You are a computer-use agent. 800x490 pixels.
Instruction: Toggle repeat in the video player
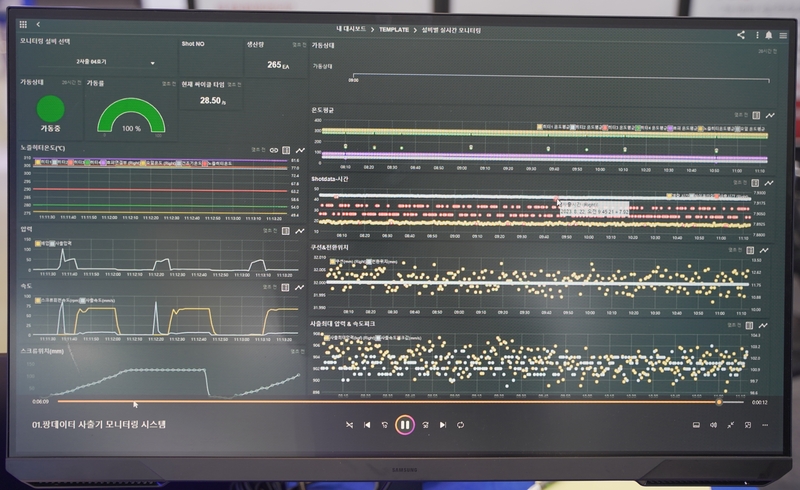click(x=460, y=425)
